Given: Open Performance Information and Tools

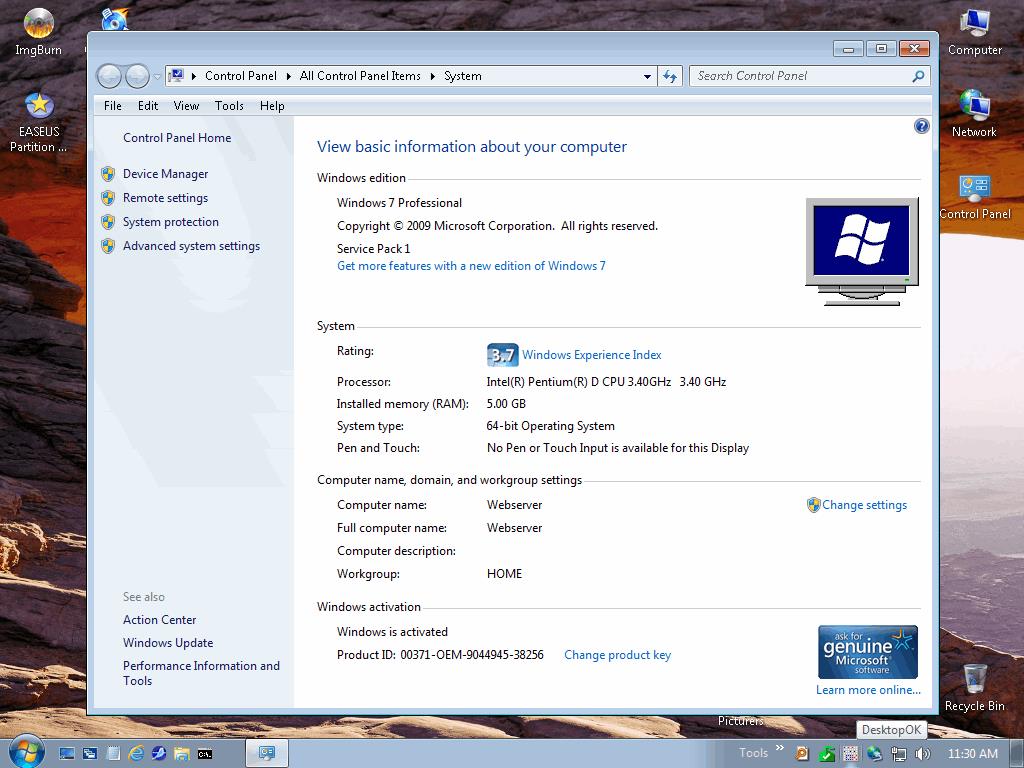Looking at the screenshot, I should [201, 673].
